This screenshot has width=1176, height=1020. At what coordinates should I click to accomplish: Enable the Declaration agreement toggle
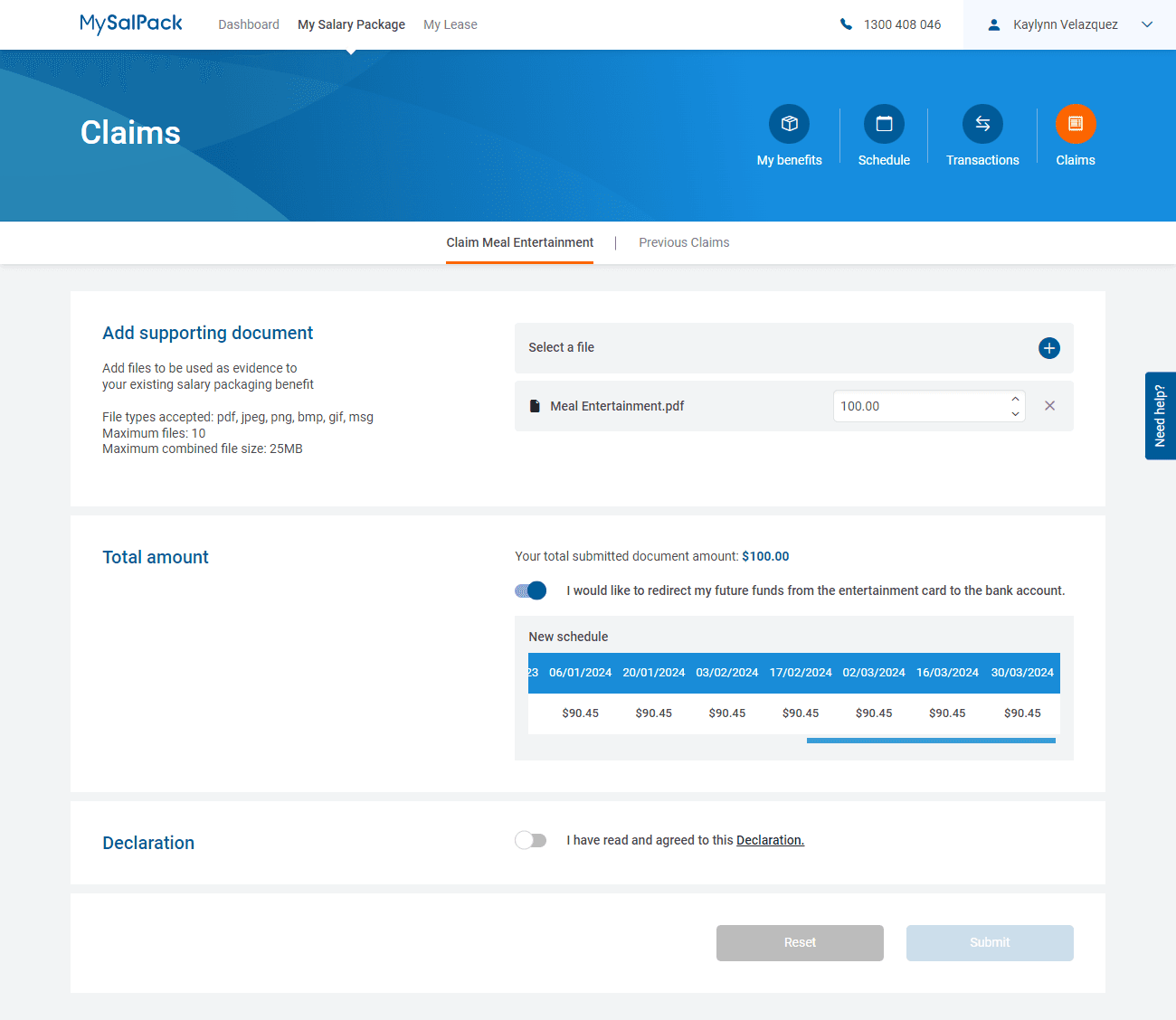click(x=530, y=840)
